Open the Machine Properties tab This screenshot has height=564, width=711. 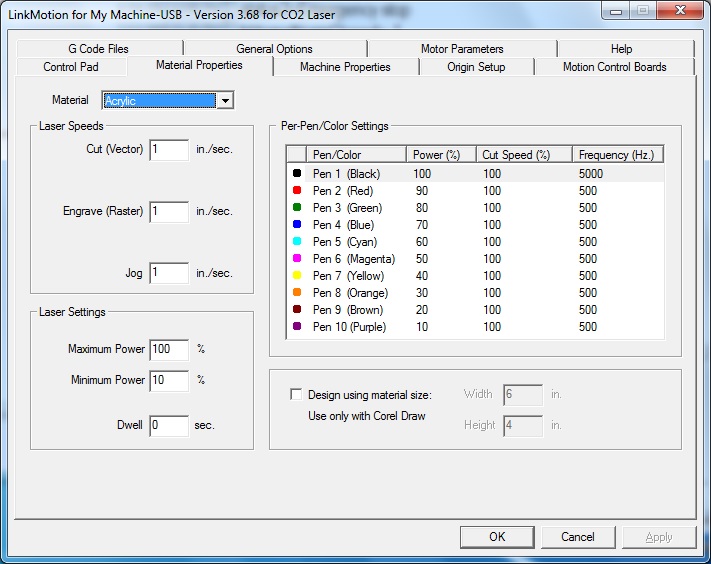click(345, 67)
